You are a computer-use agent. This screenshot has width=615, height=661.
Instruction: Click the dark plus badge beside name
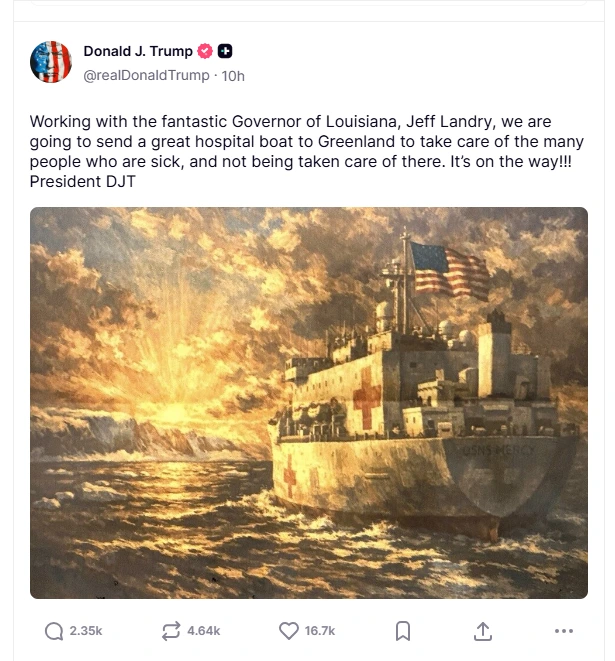(x=225, y=51)
